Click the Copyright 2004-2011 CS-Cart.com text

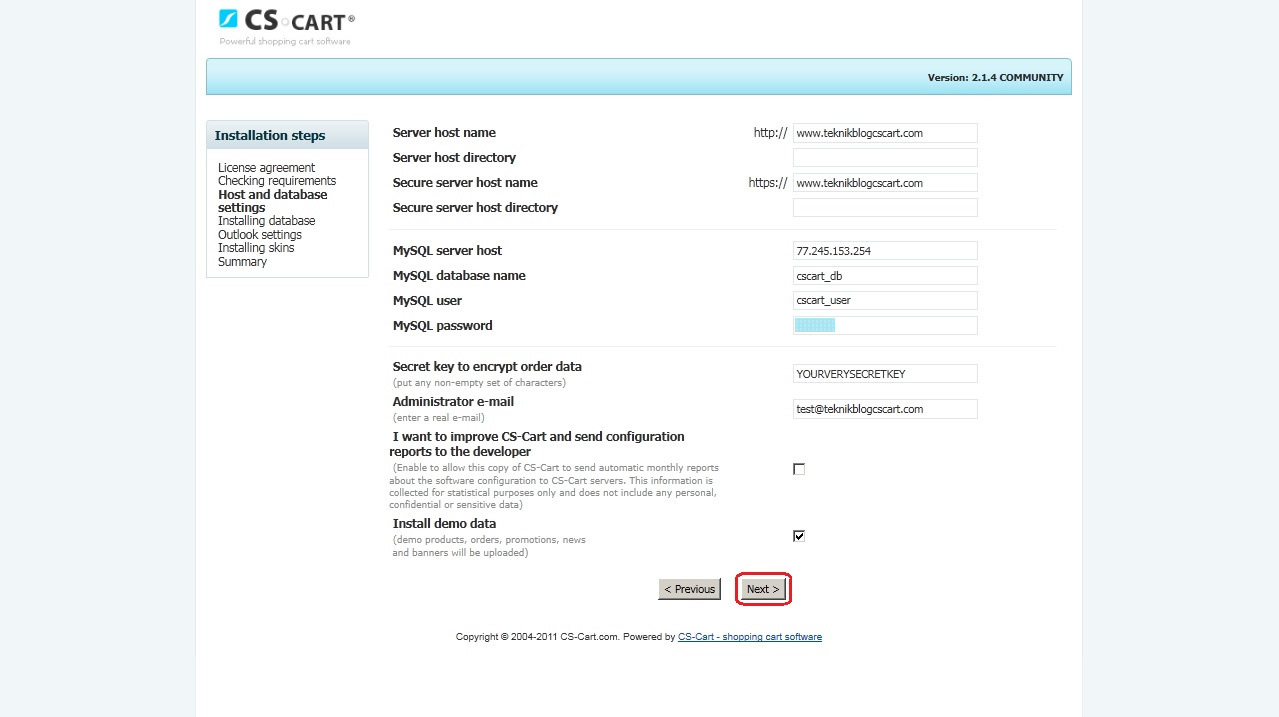[x=538, y=637]
